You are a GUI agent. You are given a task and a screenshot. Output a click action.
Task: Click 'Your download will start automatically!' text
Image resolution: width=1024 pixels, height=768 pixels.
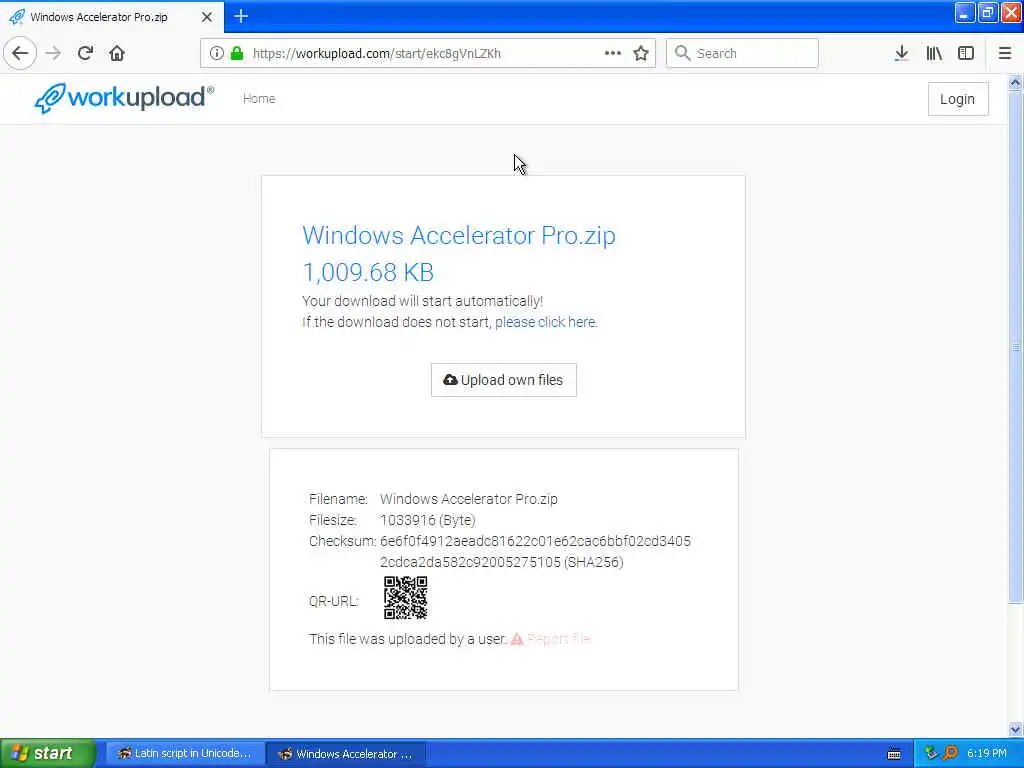(x=423, y=301)
